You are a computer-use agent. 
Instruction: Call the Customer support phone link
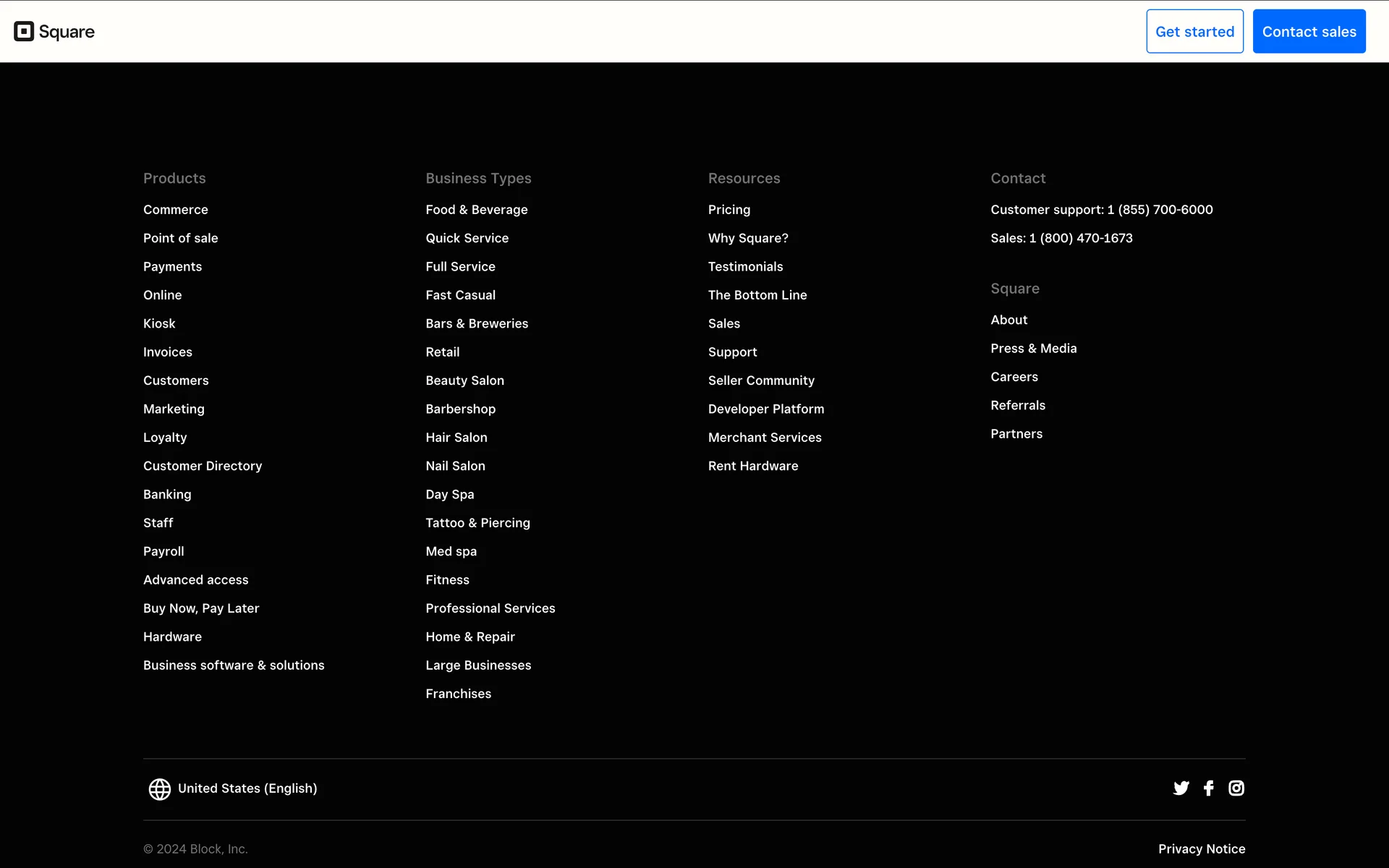(x=1101, y=210)
